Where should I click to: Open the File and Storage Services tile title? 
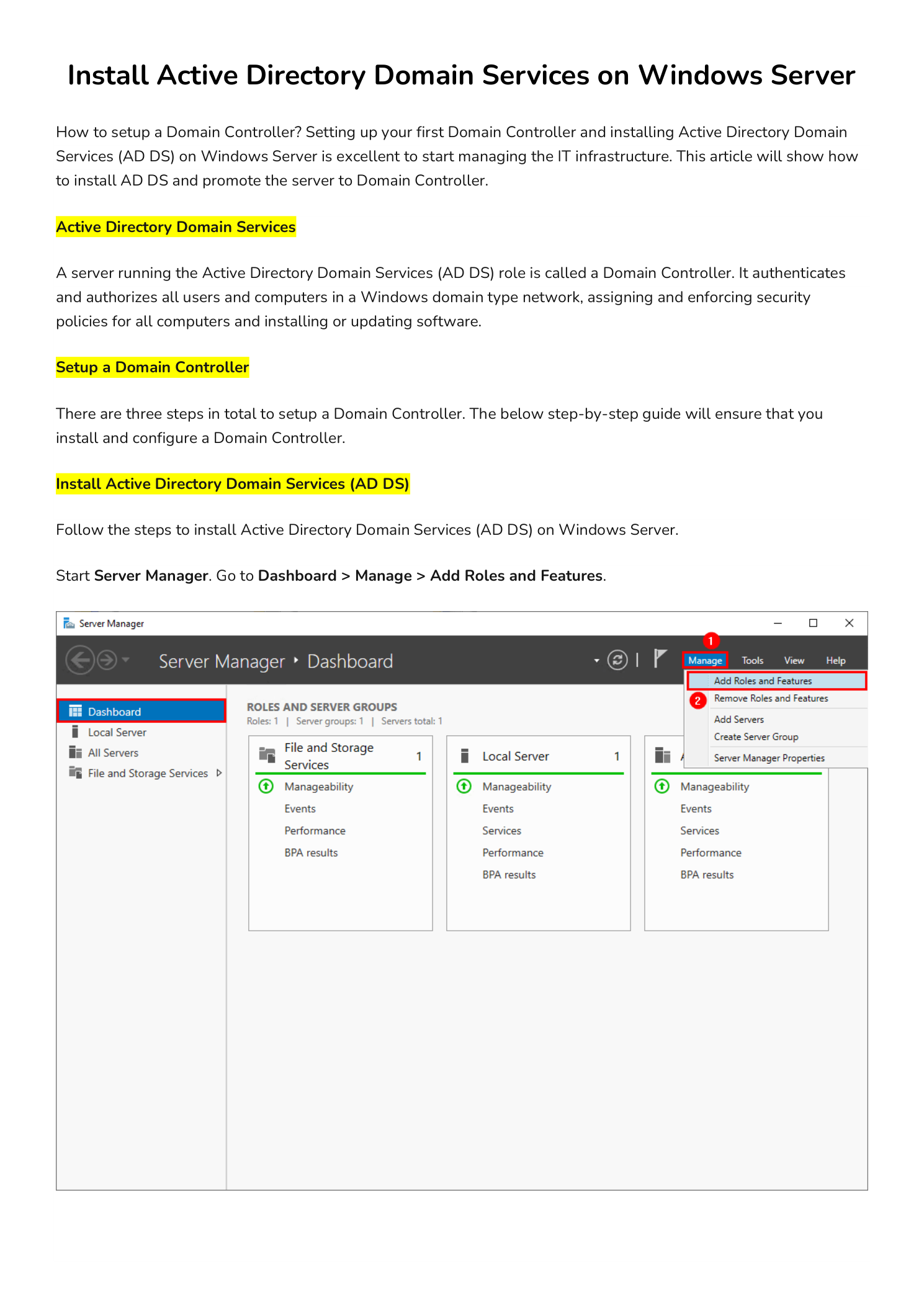[x=329, y=756]
